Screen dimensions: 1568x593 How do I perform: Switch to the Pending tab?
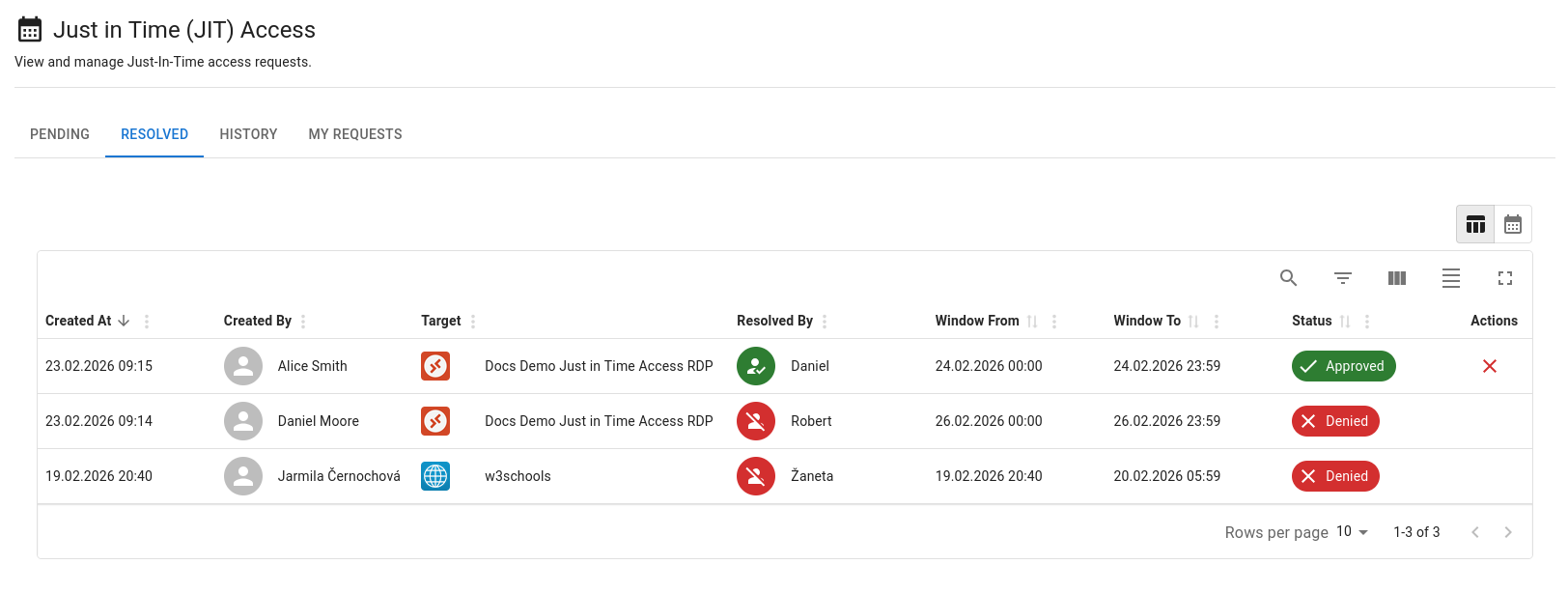60,134
